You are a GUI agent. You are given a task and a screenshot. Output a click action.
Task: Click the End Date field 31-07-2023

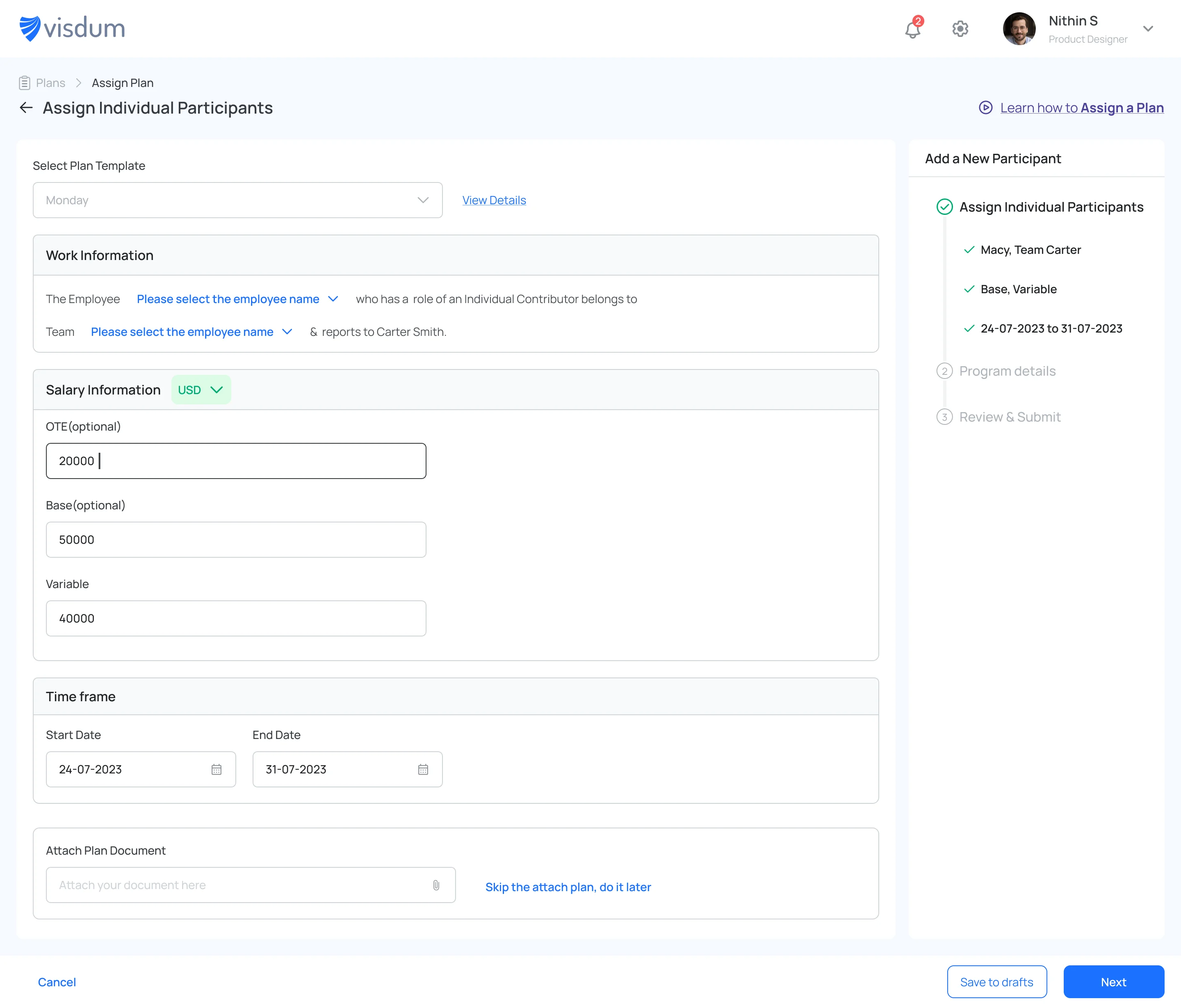(348, 769)
